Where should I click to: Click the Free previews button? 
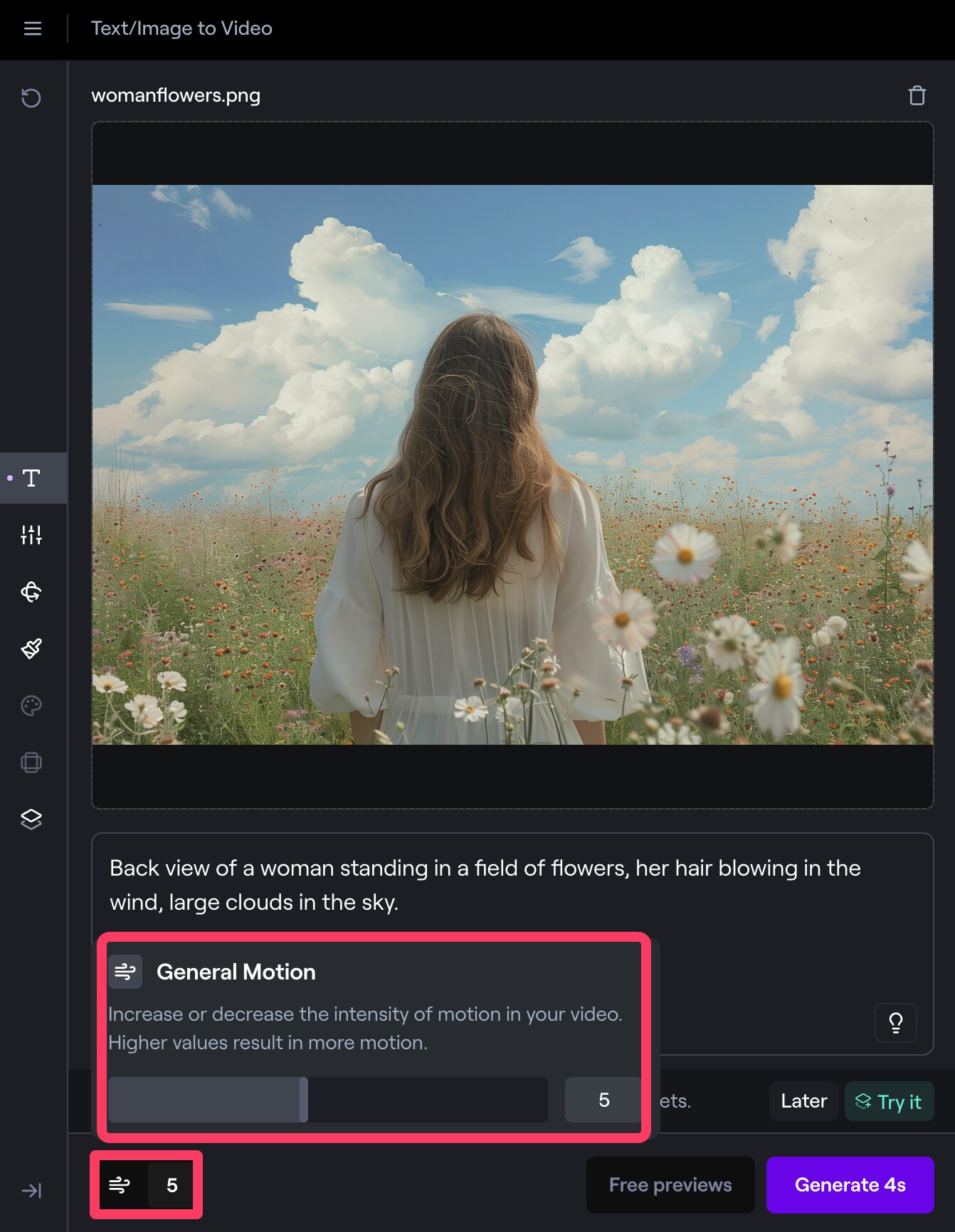(x=670, y=1185)
